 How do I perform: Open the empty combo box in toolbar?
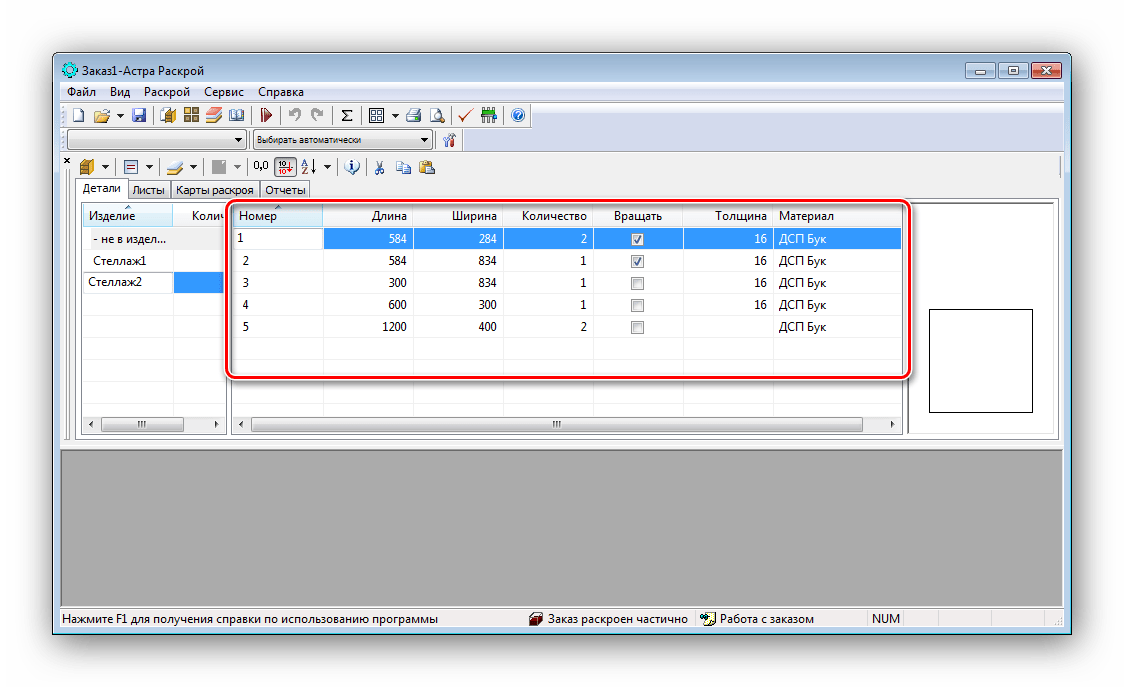(157, 140)
